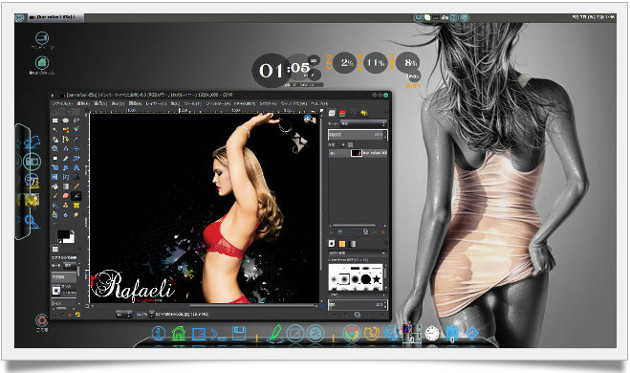Open the Layers dock tab configuration menu arrow

point(386,113)
